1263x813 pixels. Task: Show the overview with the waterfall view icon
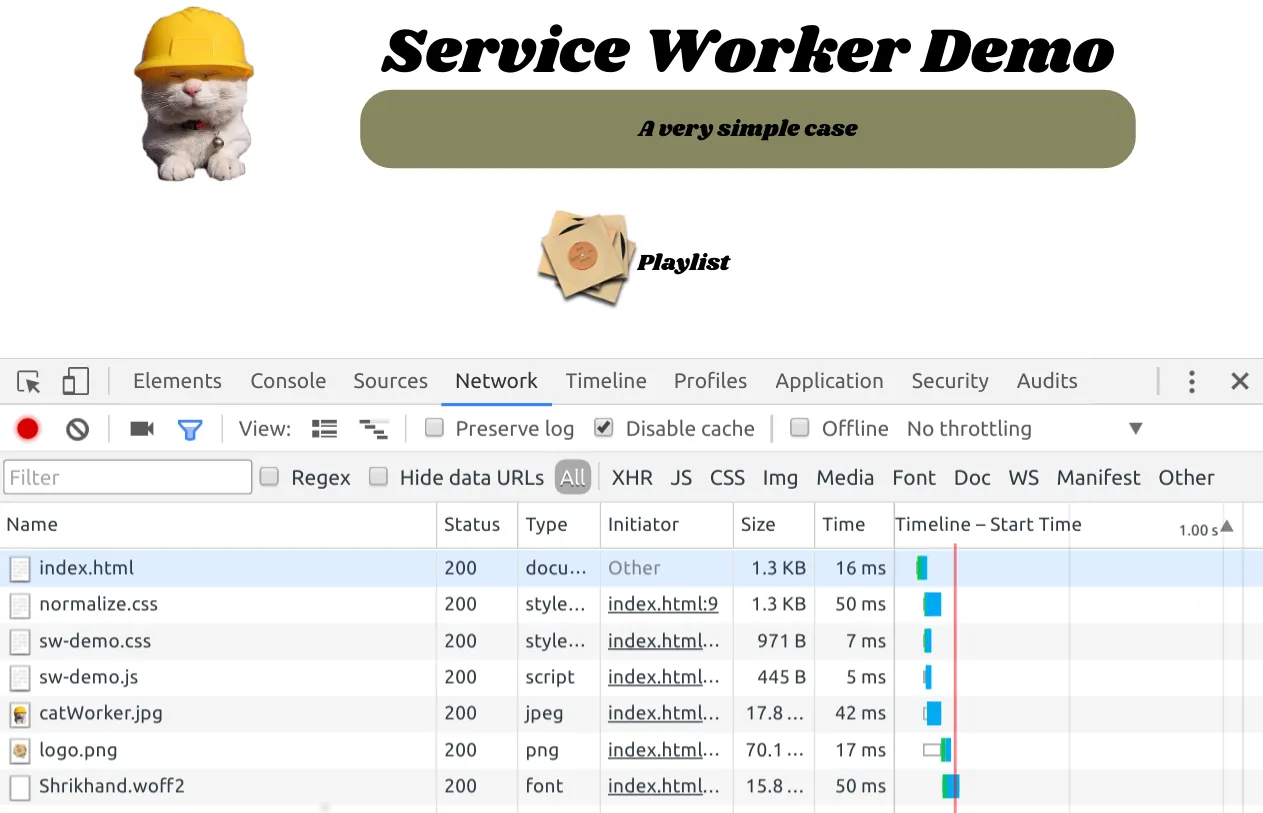tap(373, 429)
